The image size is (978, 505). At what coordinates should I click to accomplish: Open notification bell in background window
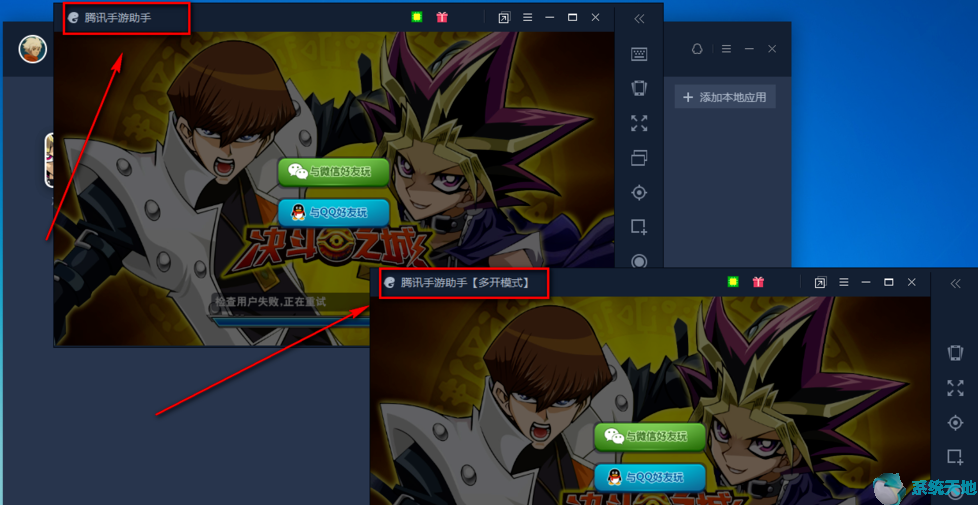pyautogui.click(x=697, y=49)
